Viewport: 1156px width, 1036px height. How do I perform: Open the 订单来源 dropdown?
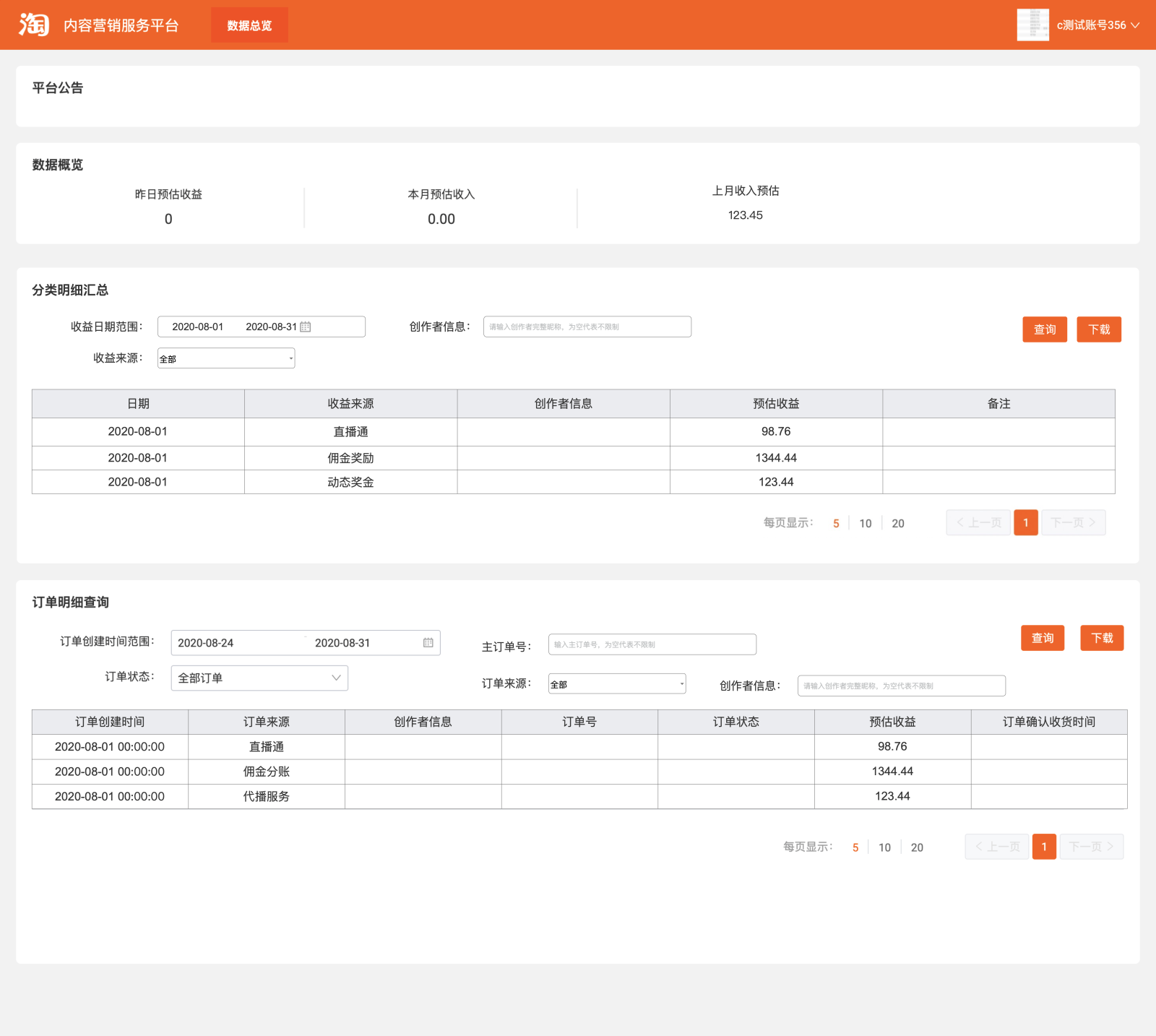point(617,684)
